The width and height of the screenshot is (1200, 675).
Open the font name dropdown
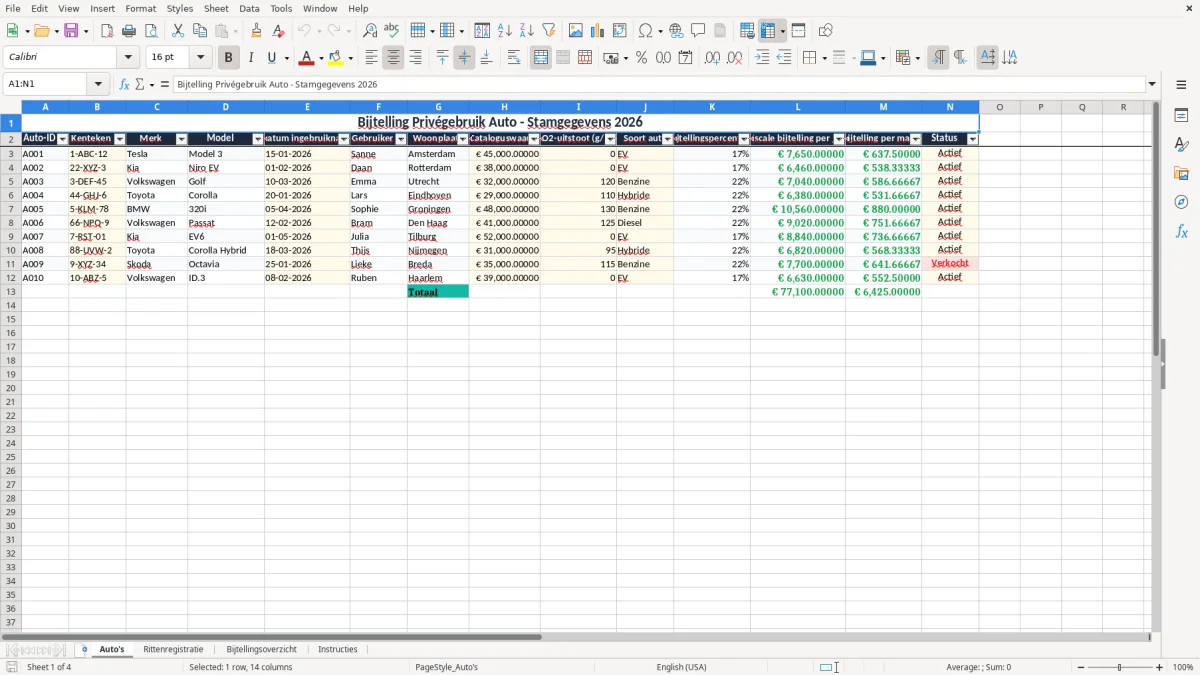click(x=128, y=58)
